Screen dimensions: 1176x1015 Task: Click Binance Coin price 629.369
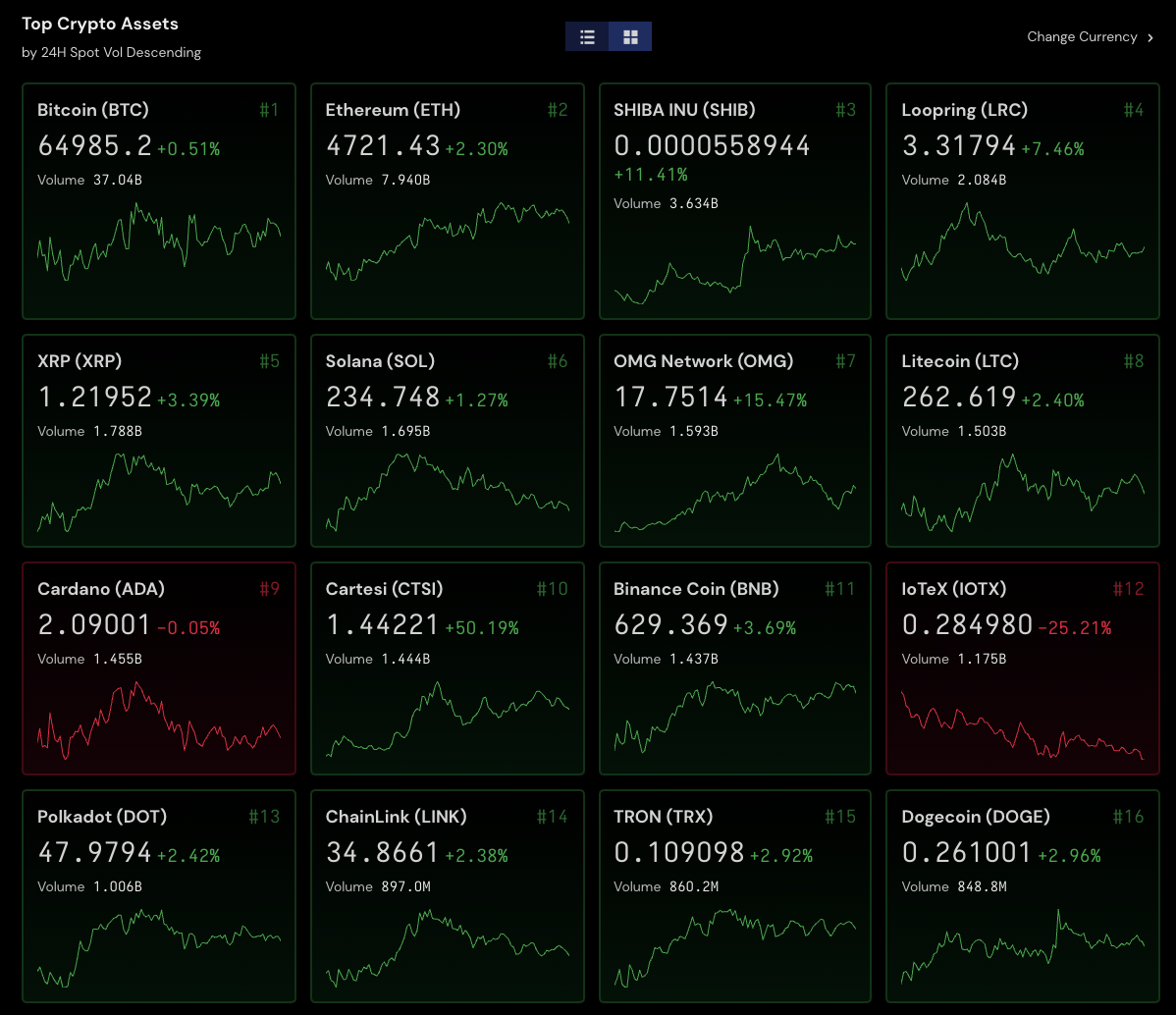pos(671,625)
